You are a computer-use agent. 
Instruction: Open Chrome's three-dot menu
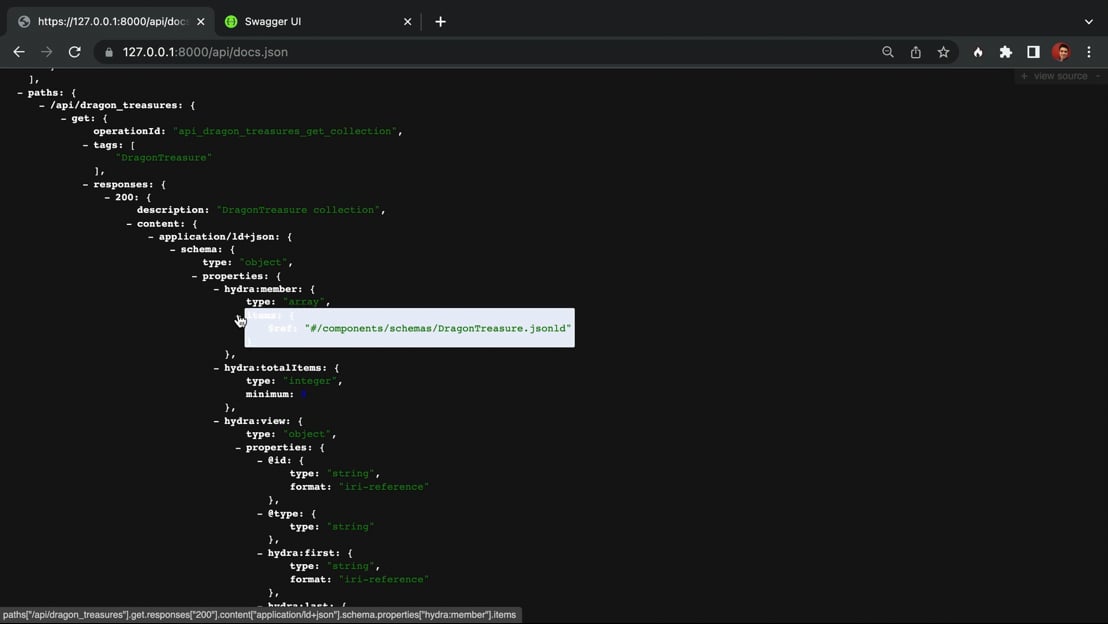point(1089,52)
